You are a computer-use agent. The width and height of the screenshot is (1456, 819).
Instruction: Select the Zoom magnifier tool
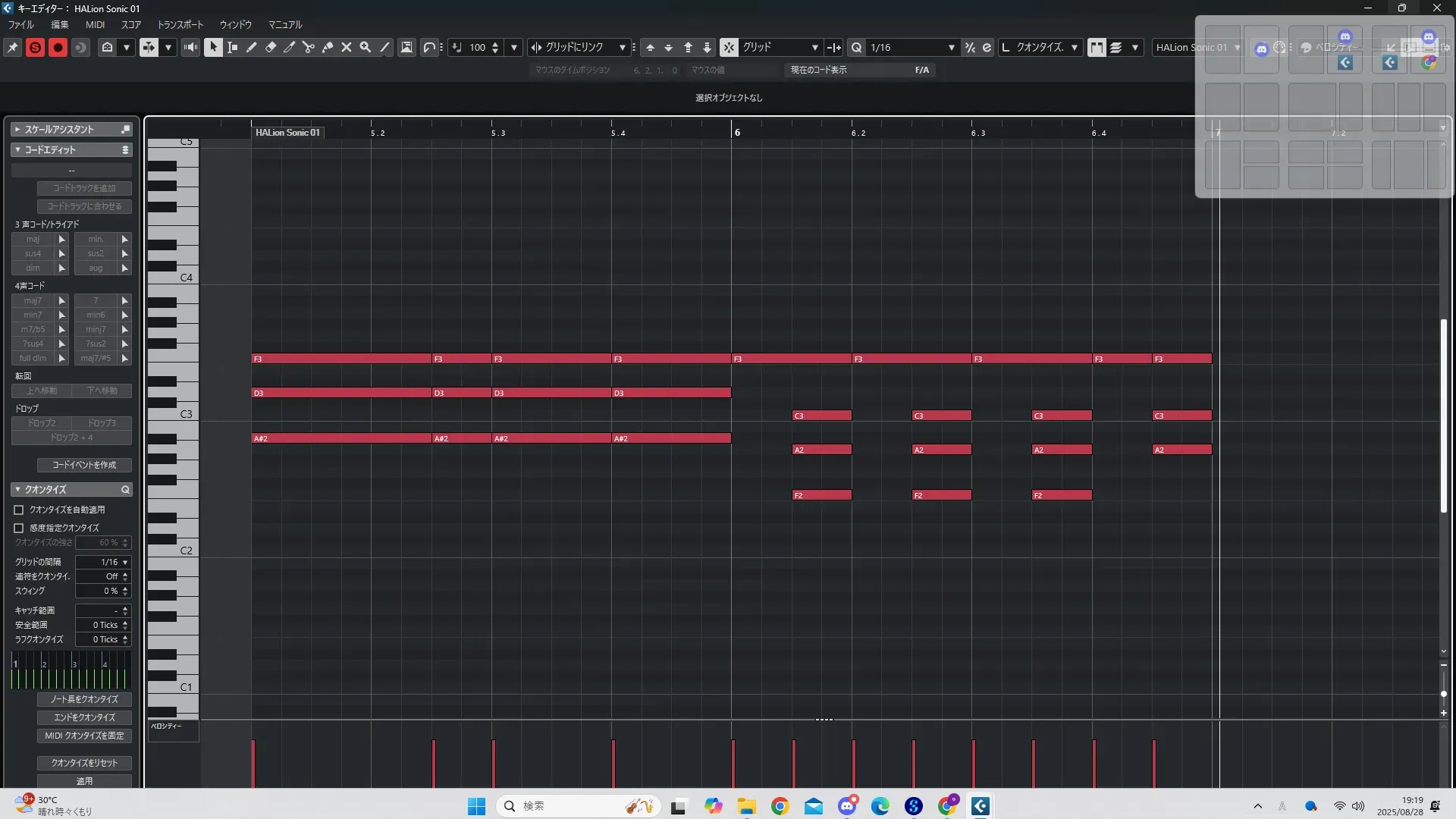coord(366,47)
